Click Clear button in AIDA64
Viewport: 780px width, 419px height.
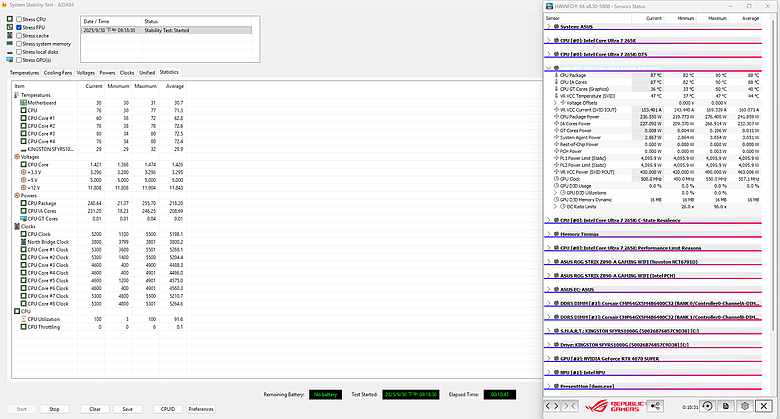tap(95, 409)
